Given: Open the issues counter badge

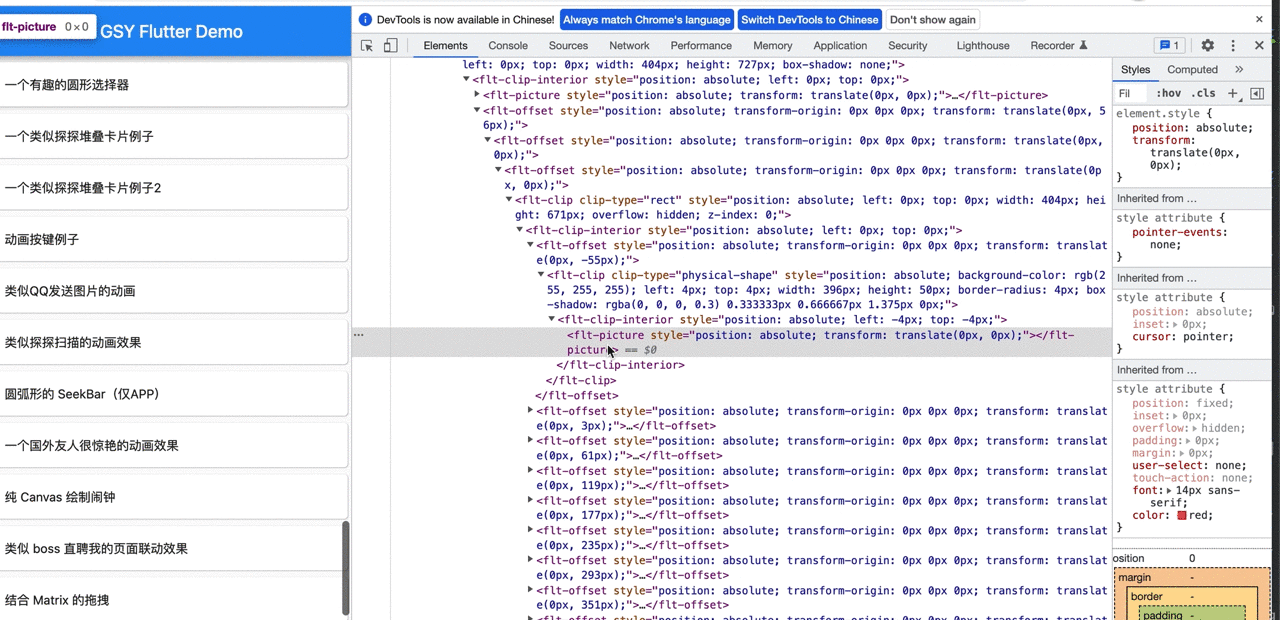Looking at the screenshot, I should point(1169,46).
